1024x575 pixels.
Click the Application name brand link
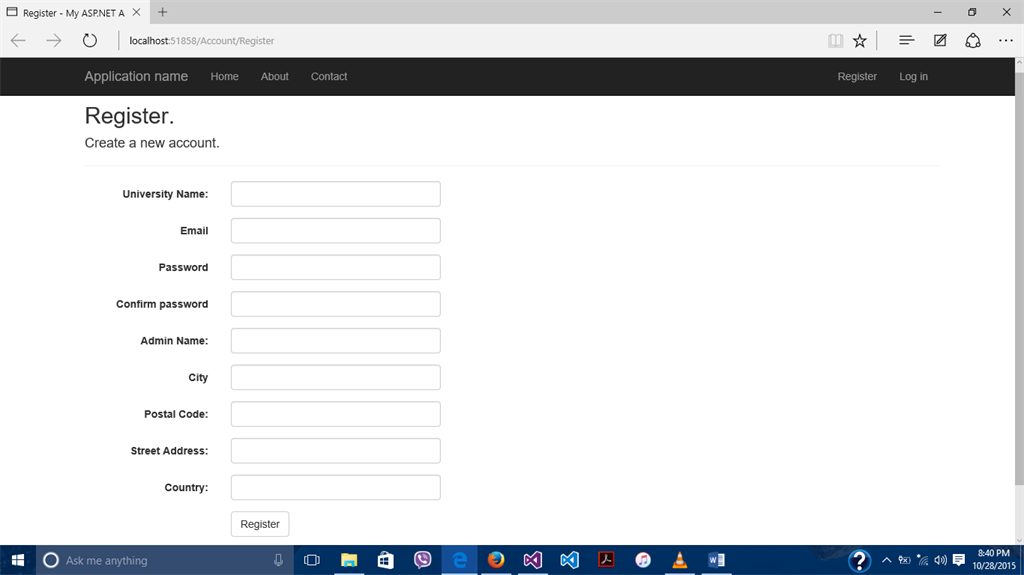[136, 76]
